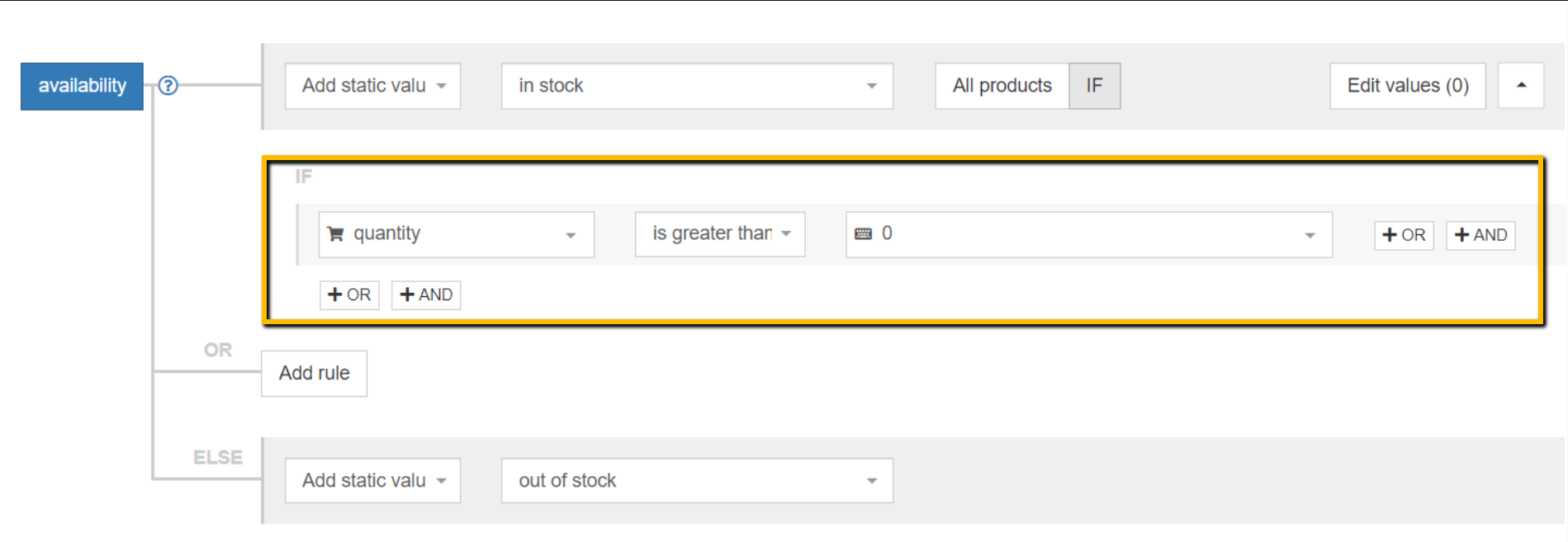Click the help question mark icon
Image resolution: width=1568 pixels, height=542 pixels.
tap(168, 86)
